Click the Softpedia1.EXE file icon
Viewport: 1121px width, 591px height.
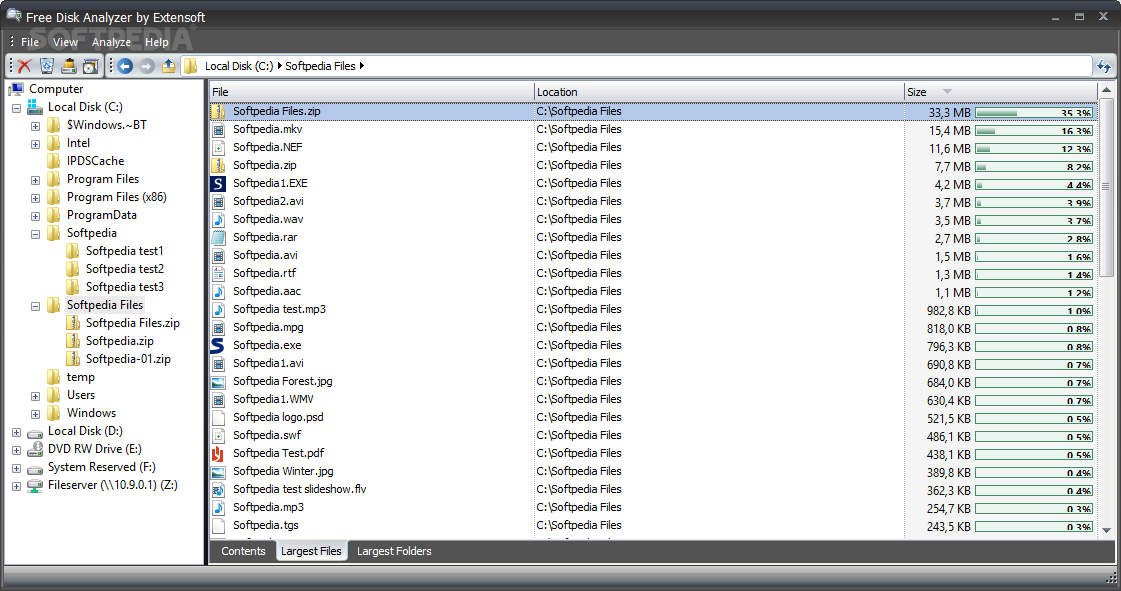218,184
